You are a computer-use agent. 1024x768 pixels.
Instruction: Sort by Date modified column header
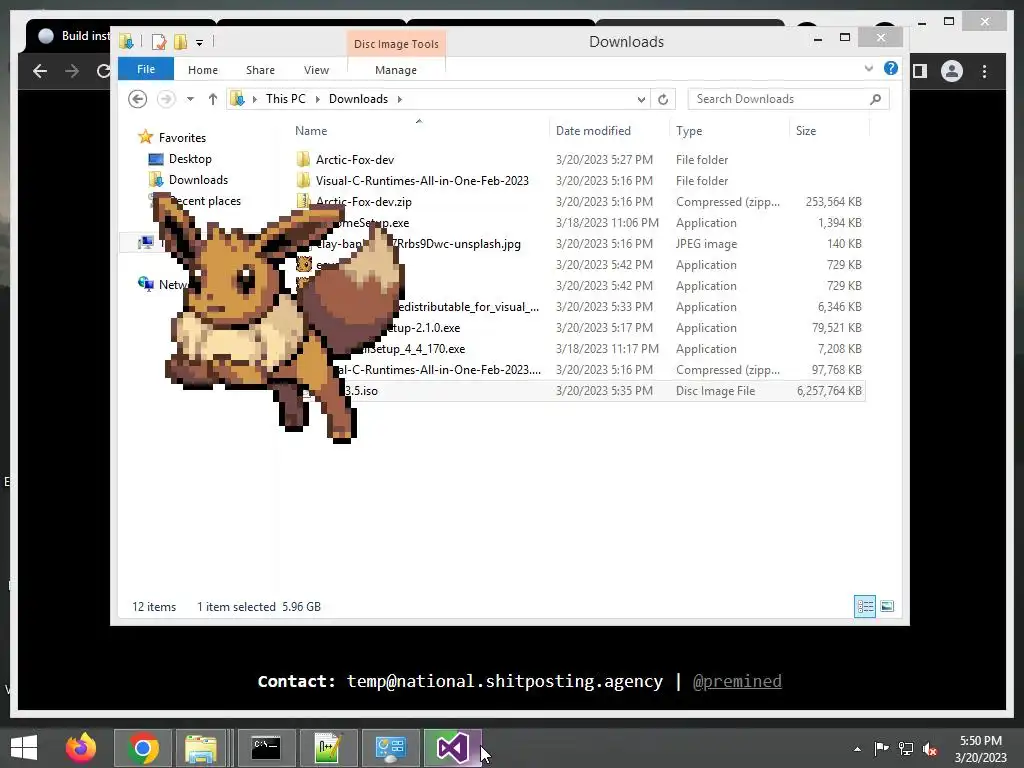click(593, 131)
